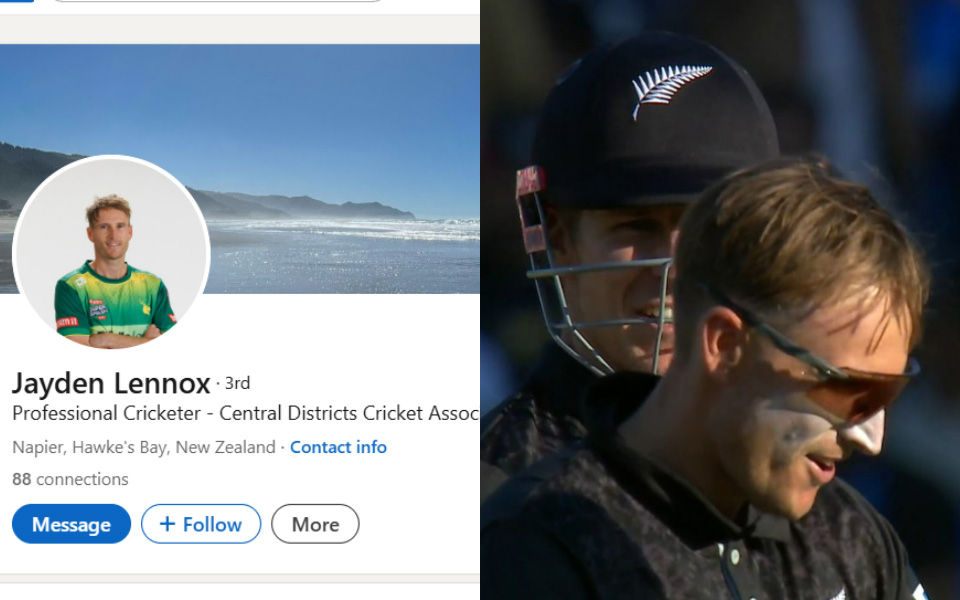960x600 pixels.
Task: Send a message to Jayden Lennox
Action: [x=70, y=523]
